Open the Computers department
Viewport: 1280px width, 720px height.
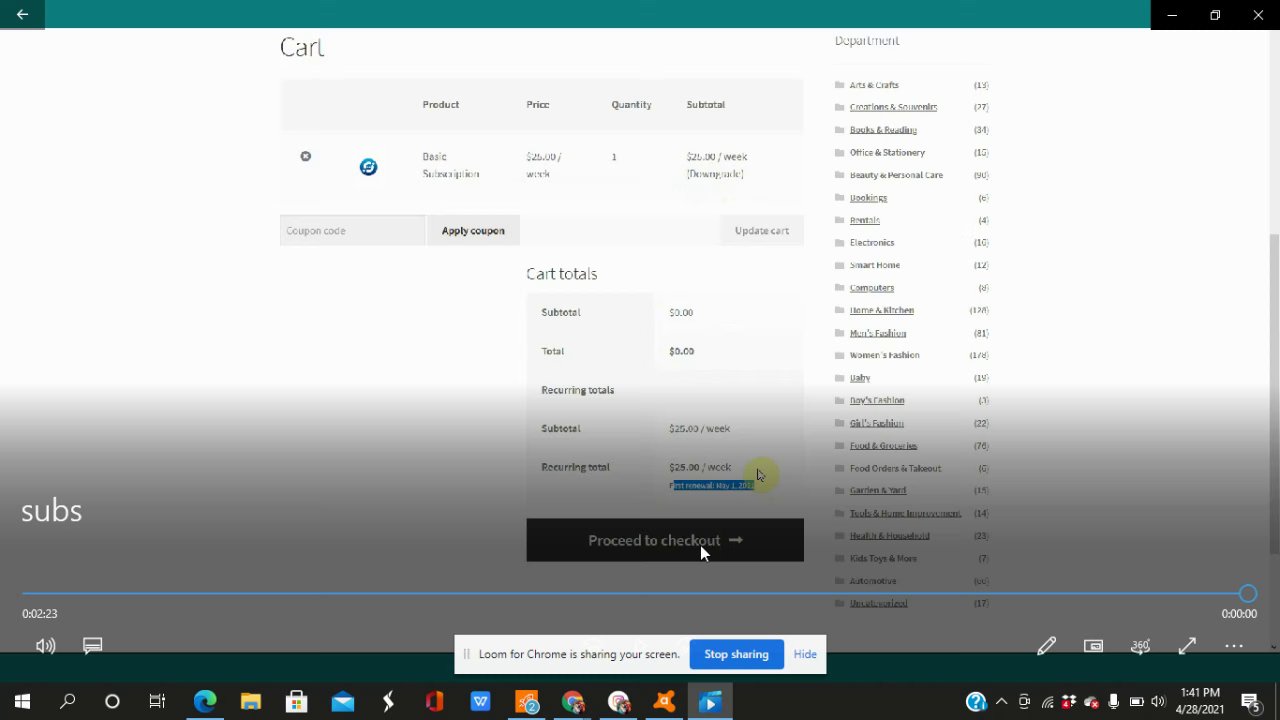[x=872, y=288]
